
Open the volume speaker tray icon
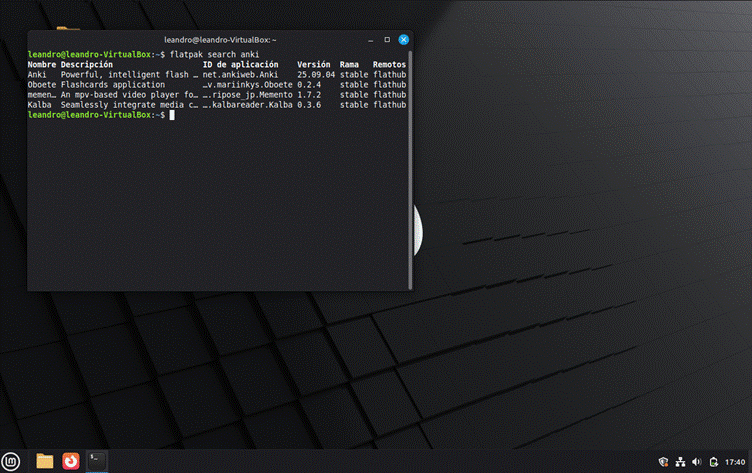pos(697,462)
